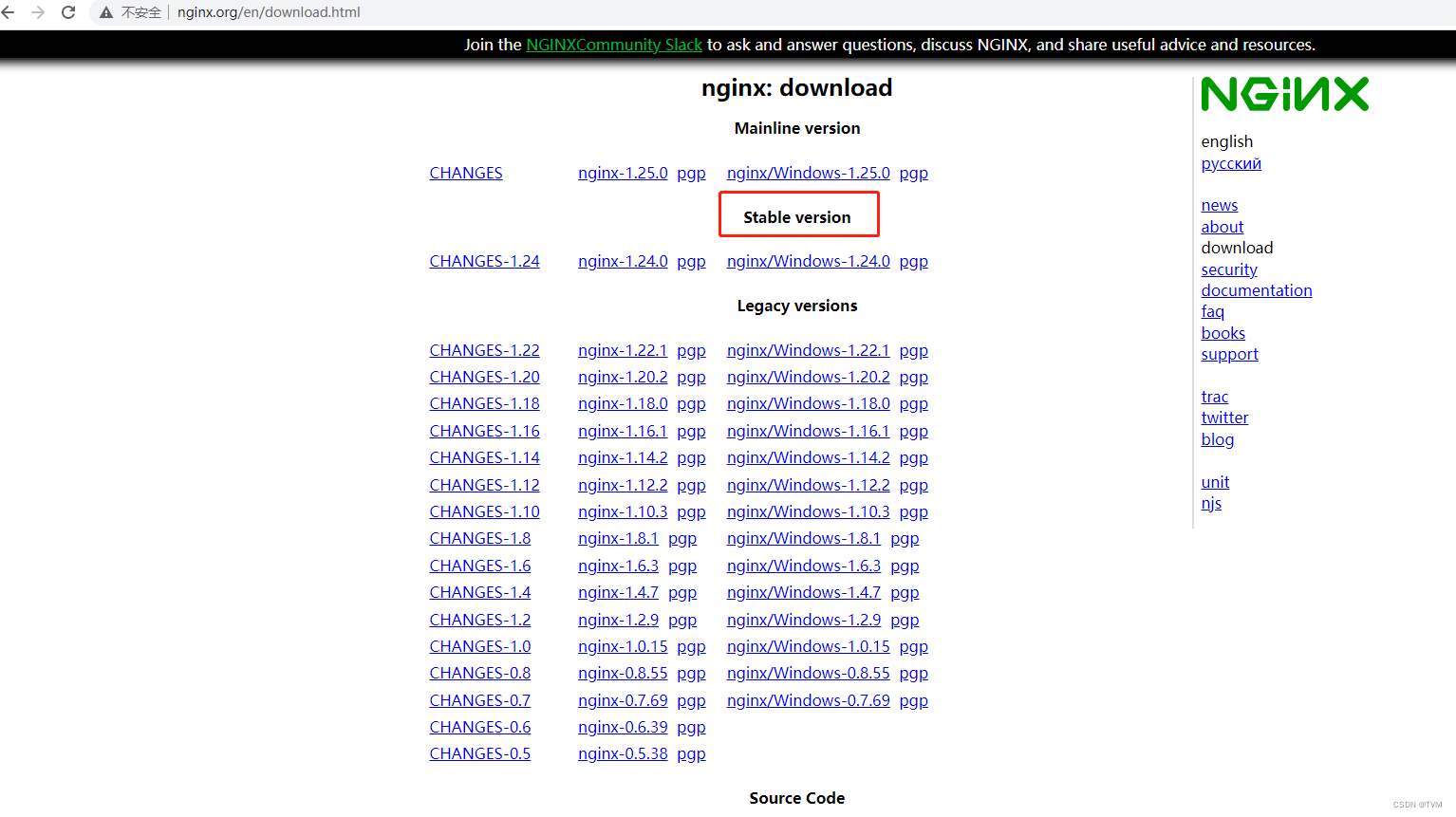The image size is (1456, 817).
Task: Download nginx-1.20.2
Action: point(623,377)
